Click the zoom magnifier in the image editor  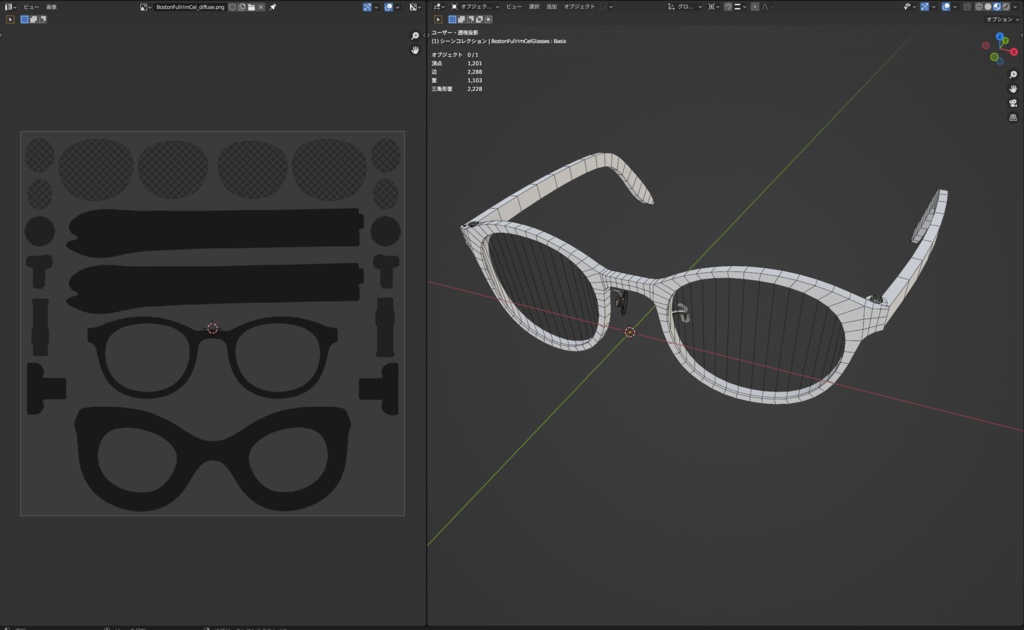(x=415, y=36)
